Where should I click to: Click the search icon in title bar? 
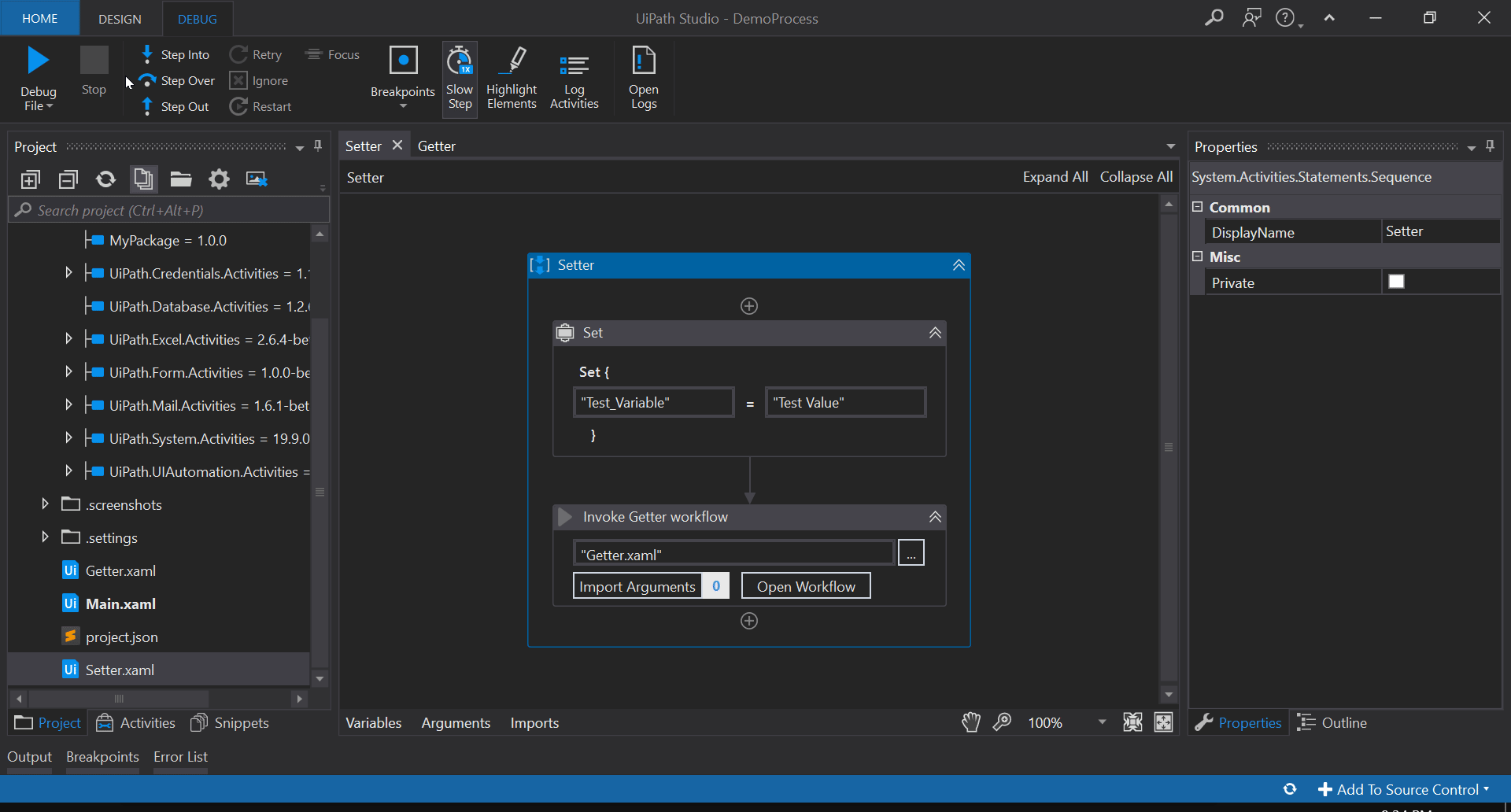pos(1214,17)
